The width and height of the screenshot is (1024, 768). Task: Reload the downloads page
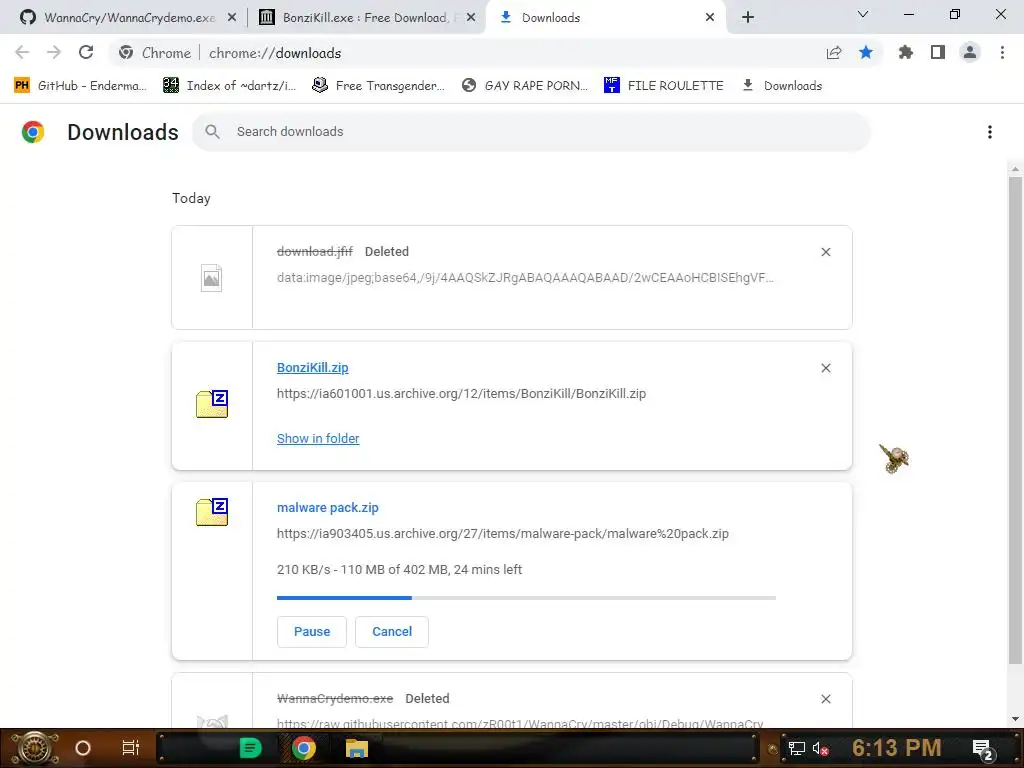point(86,52)
